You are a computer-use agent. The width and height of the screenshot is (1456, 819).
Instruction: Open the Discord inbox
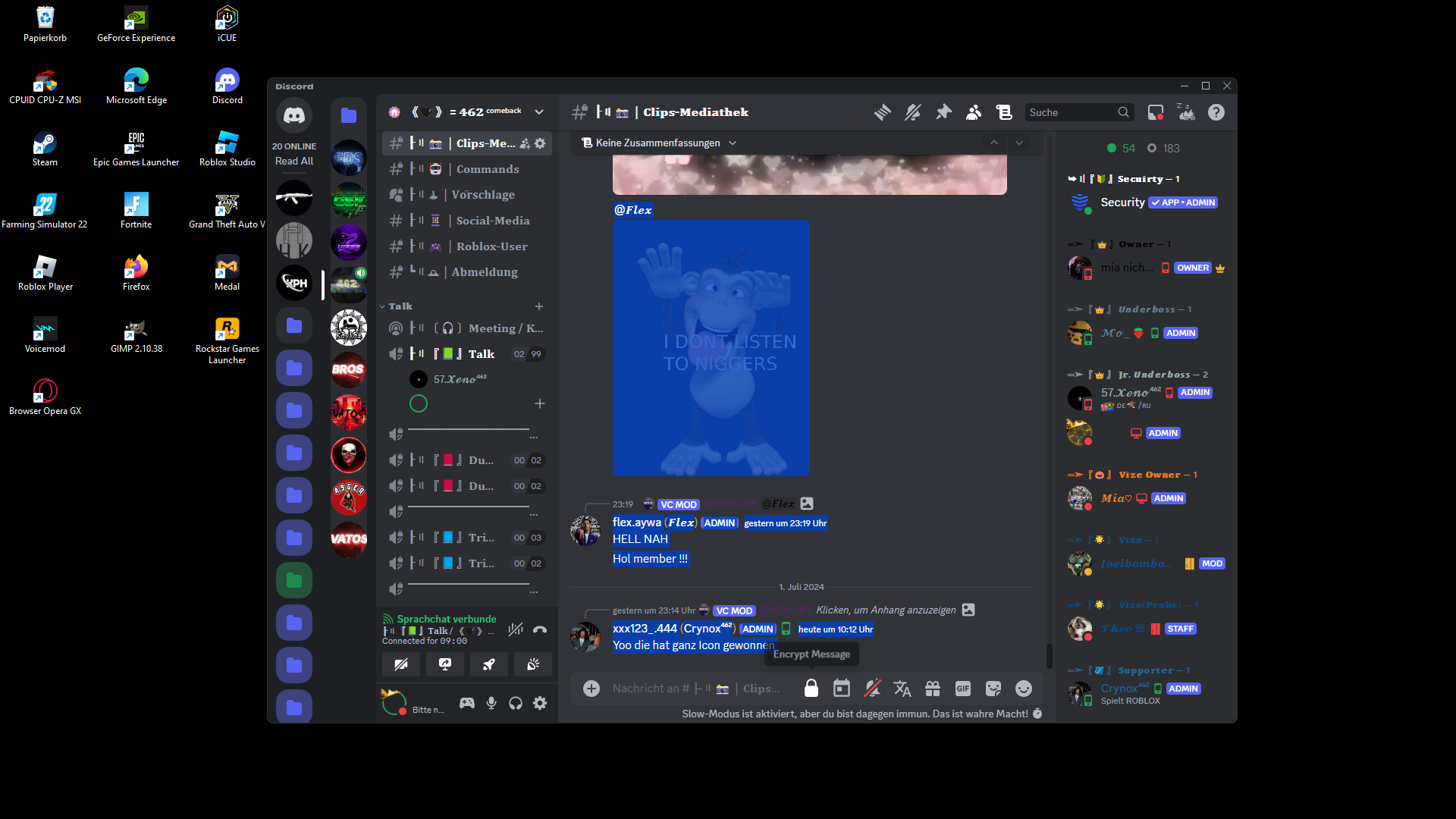pyautogui.click(x=1156, y=112)
